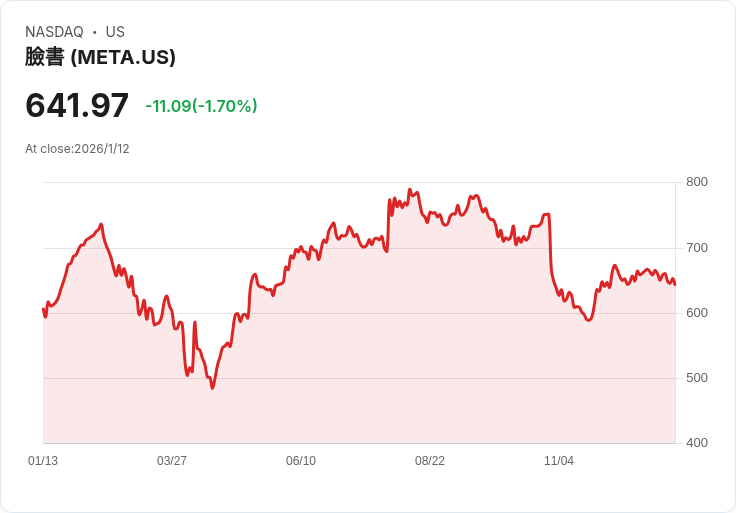
Task: Click the 800 y-axis label
Action: [696, 182]
